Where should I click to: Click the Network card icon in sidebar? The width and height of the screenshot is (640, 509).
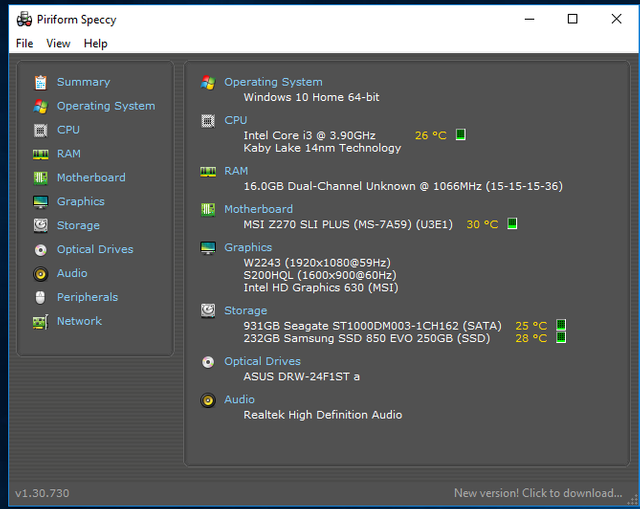click(40, 322)
